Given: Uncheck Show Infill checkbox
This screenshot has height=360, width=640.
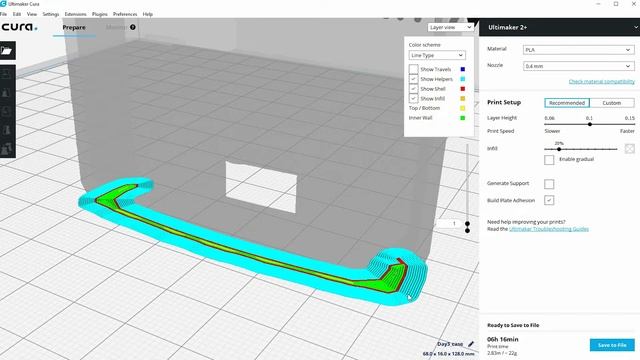Looking at the screenshot, I should 413,98.
